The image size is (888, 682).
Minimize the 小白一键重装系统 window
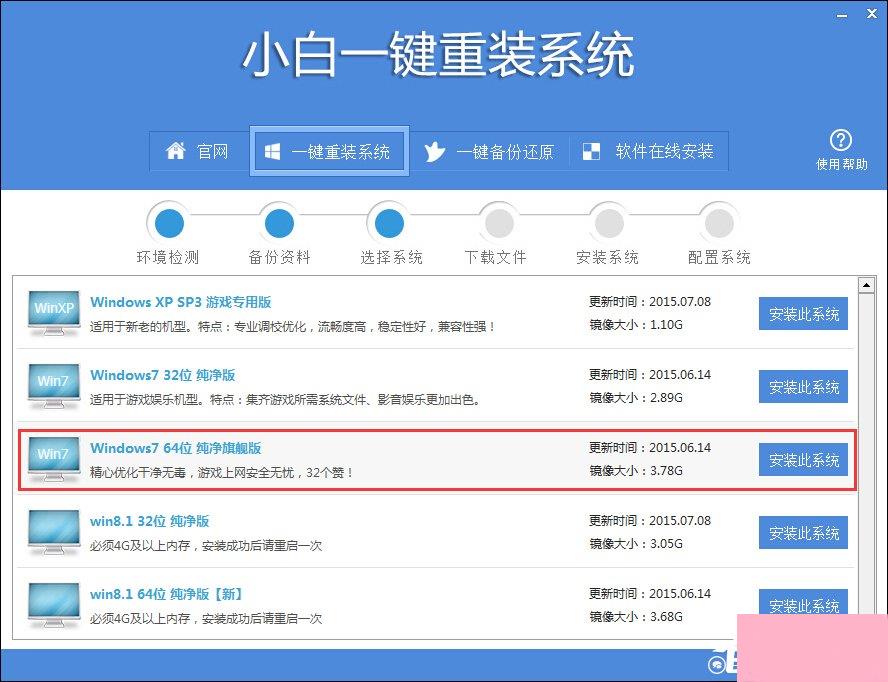tap(842, 15)
